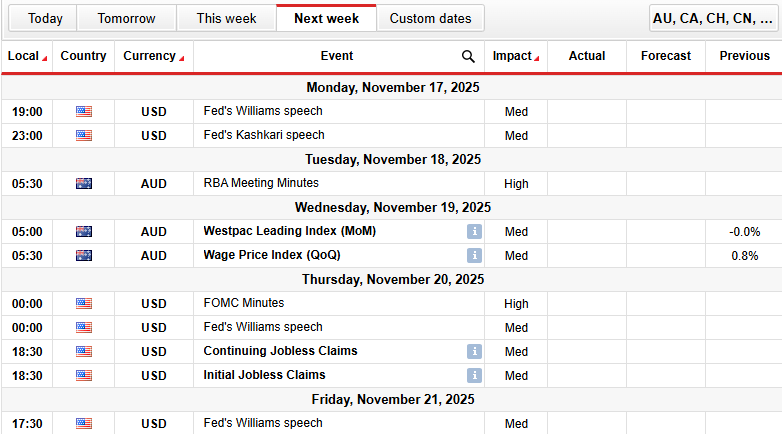Sort the calendar by the Local time column
The height and width of the screenshot is (434, 782).
click(27, 56)
